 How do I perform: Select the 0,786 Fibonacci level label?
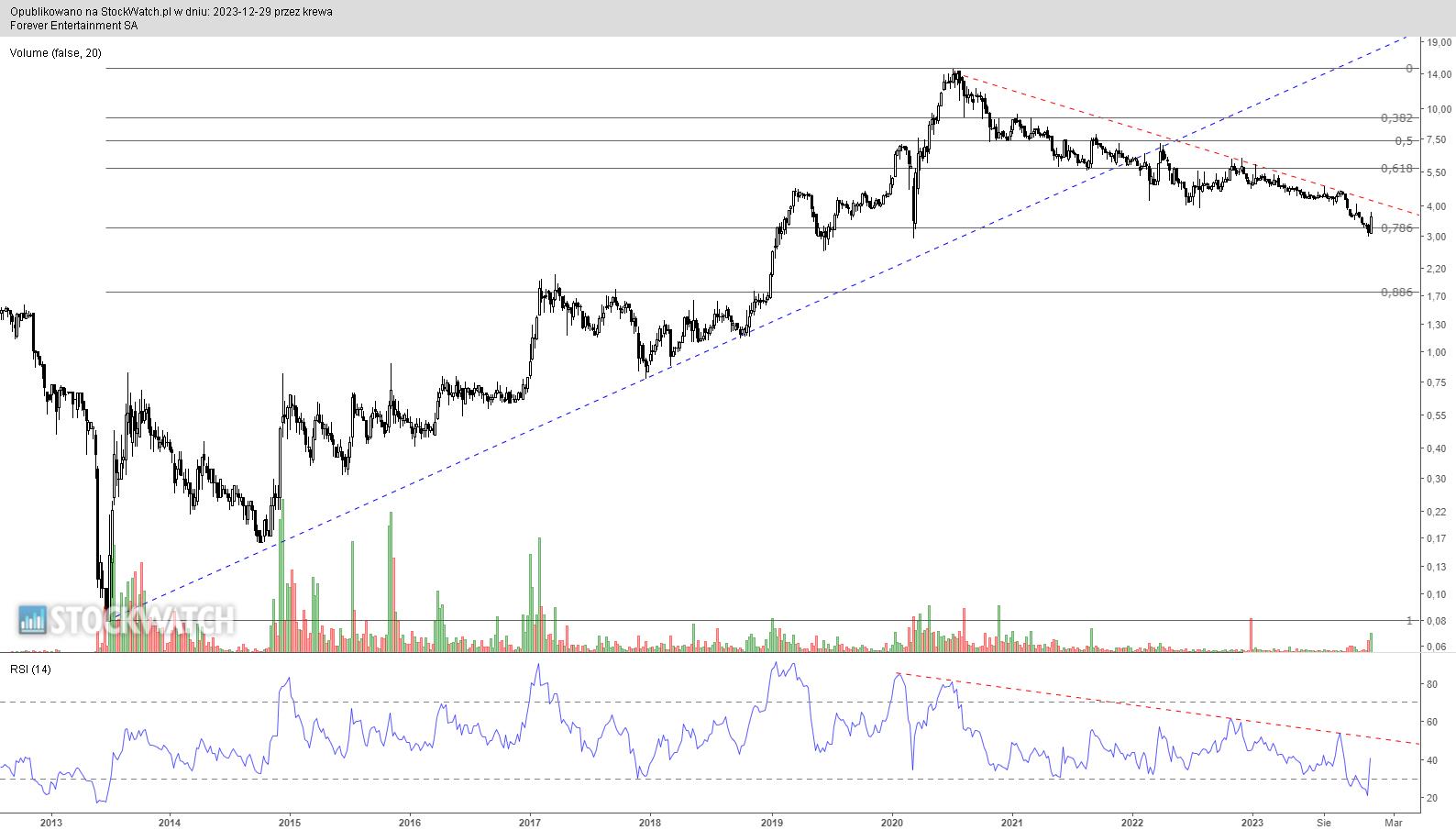click(x=1396, y=228)
